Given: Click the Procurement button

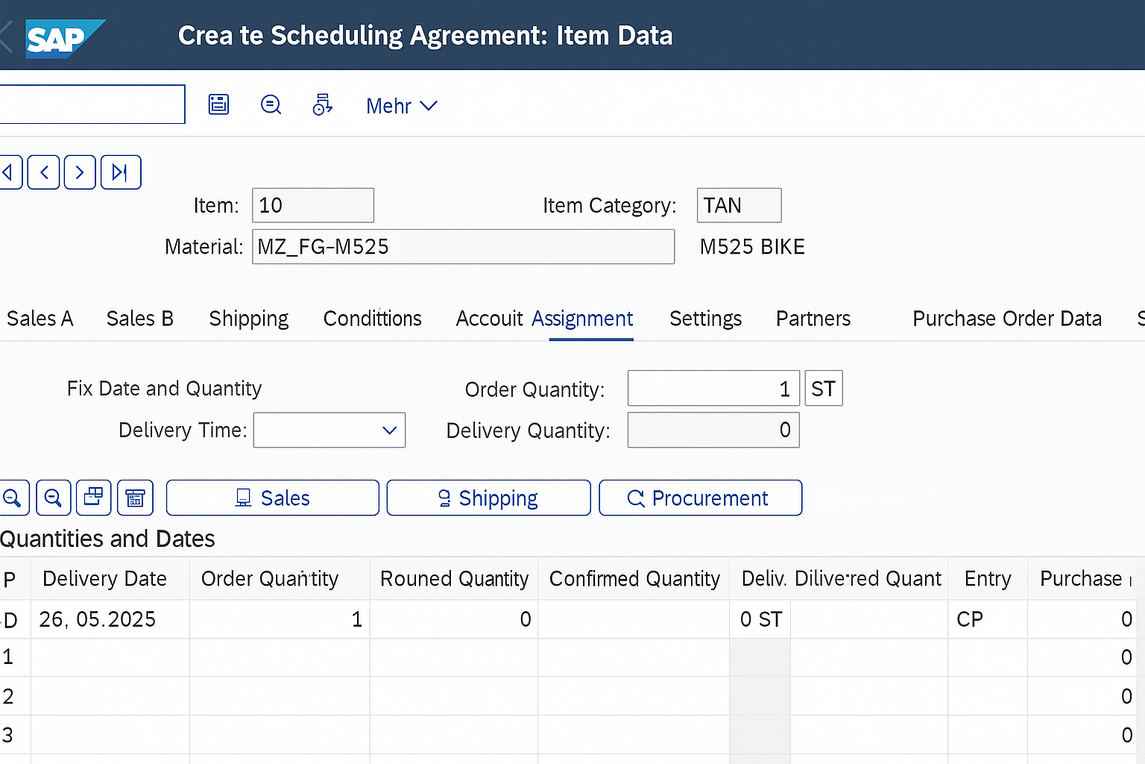Looking at the screenshot, I should (700, 498).
